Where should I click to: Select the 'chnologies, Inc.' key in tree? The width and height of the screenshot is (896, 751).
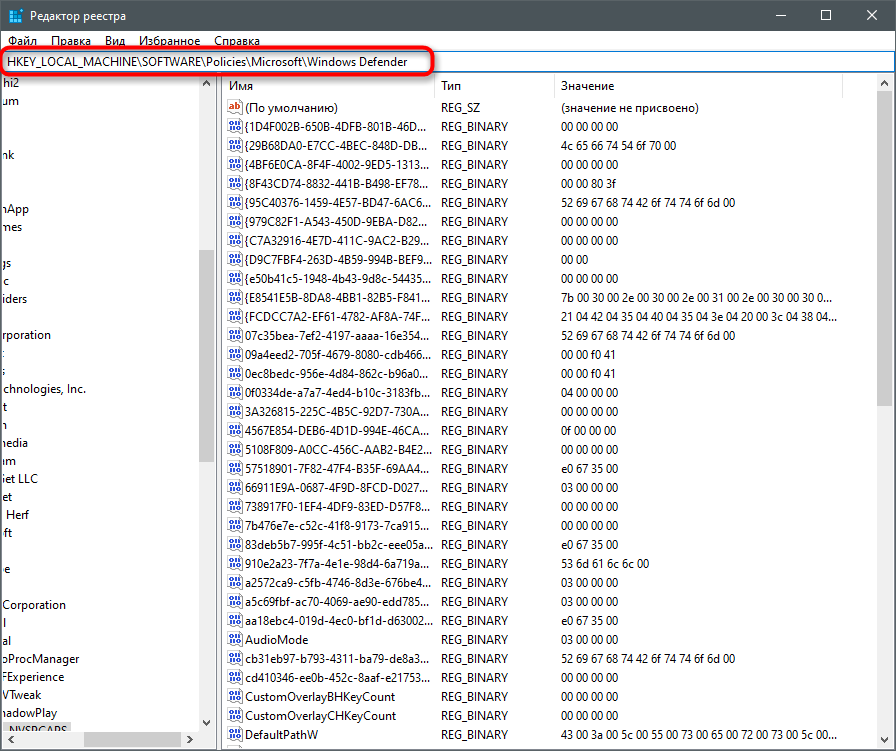[44, 389]
